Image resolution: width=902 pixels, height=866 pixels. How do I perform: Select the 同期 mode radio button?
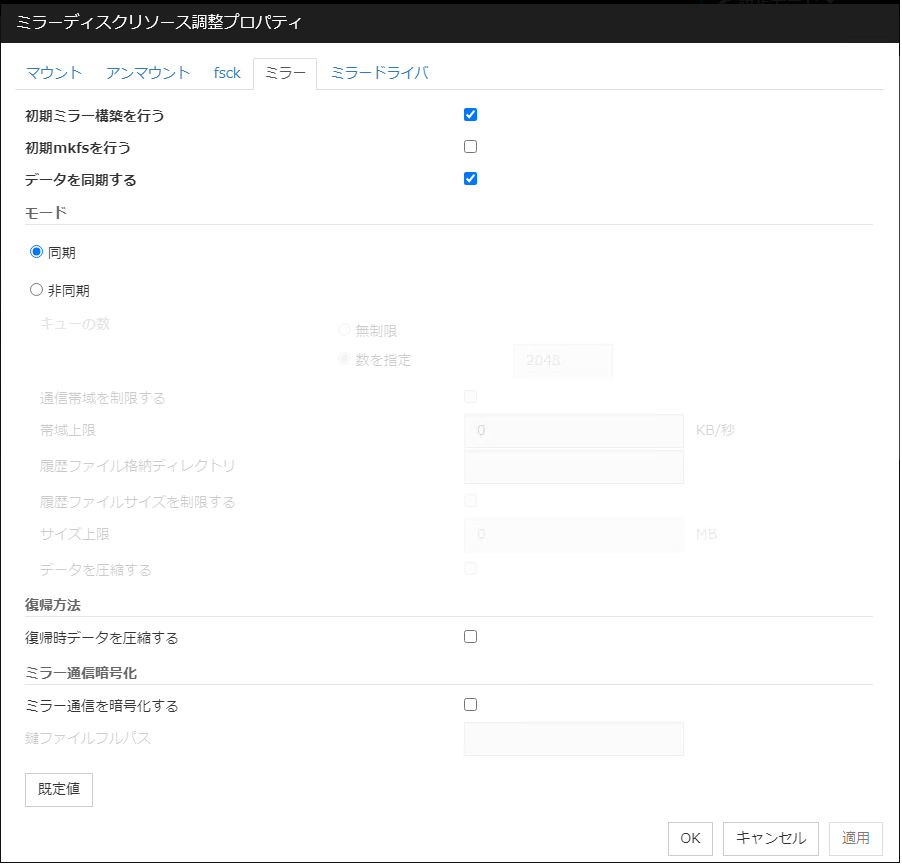pos(37,252)
